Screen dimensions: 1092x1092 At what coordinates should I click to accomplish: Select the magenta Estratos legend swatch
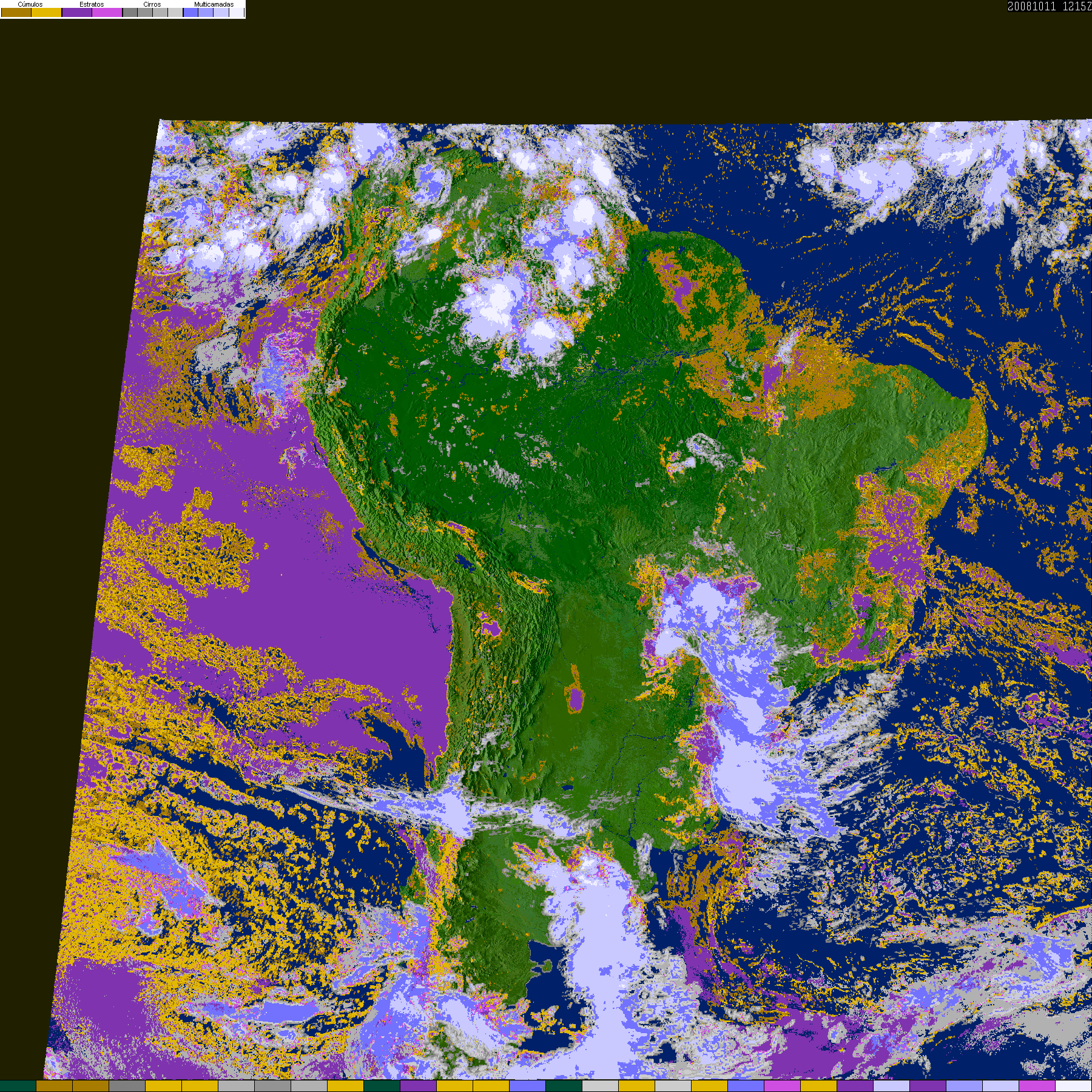pyautogui.click(x=107, y=12)
